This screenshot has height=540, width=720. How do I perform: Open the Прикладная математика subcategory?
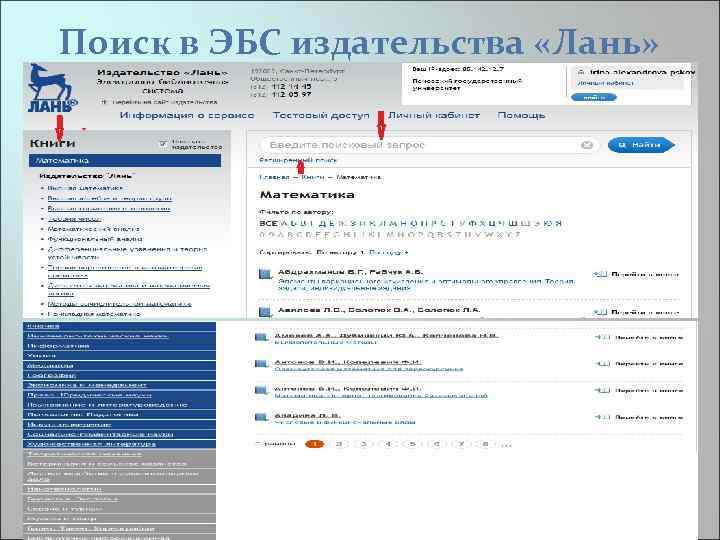tap(94, 315)
